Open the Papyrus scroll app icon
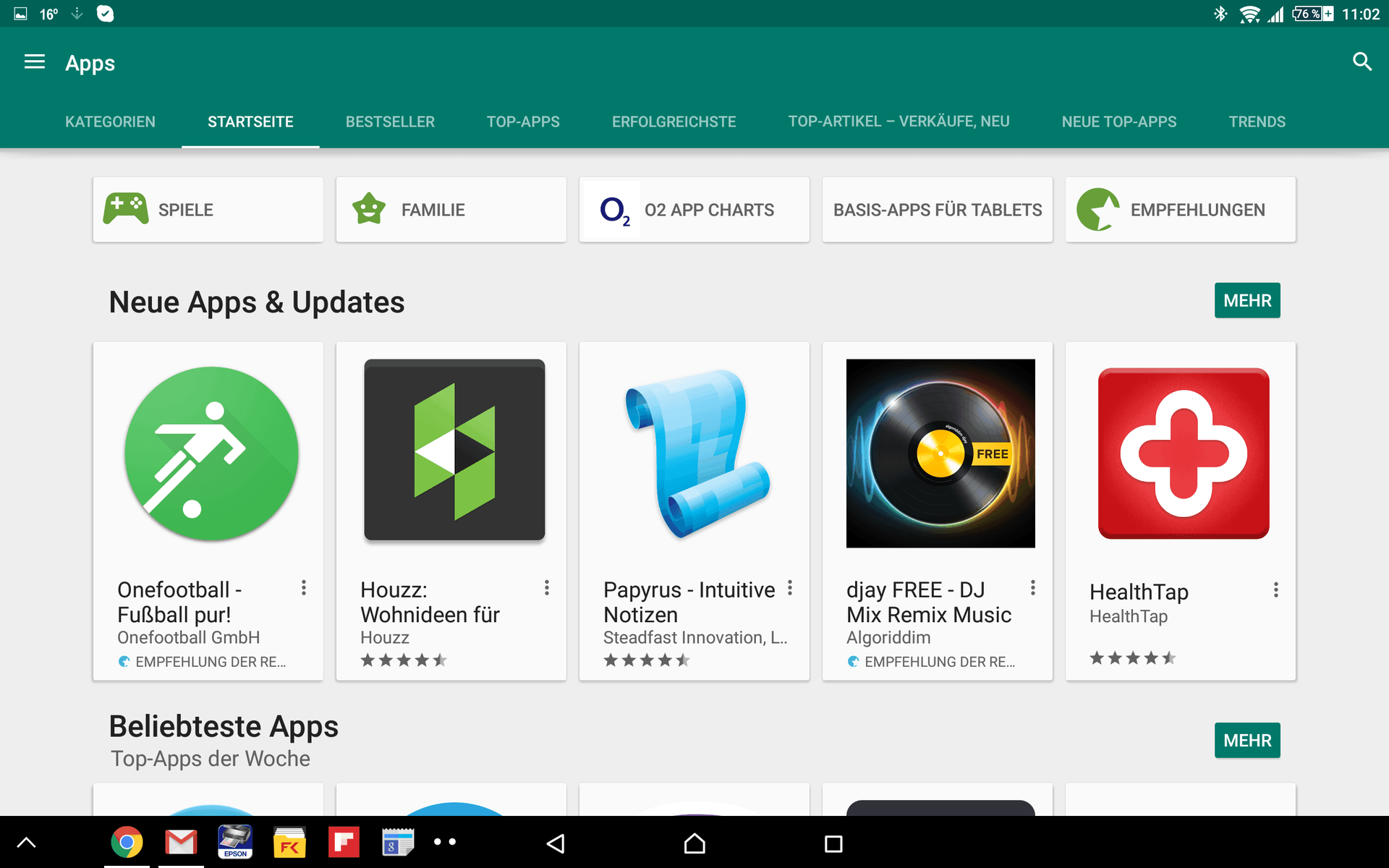The image size is (1389, 868). (696, 454)
